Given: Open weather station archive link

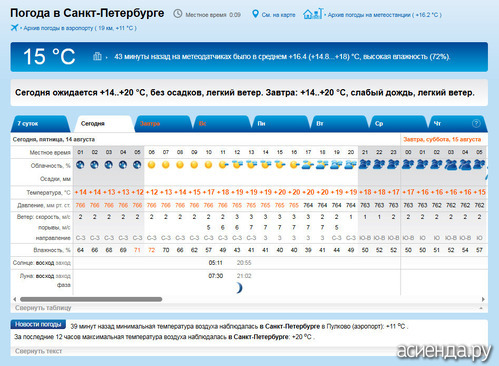Looking at the screenshot, I should tap(384, 15).
